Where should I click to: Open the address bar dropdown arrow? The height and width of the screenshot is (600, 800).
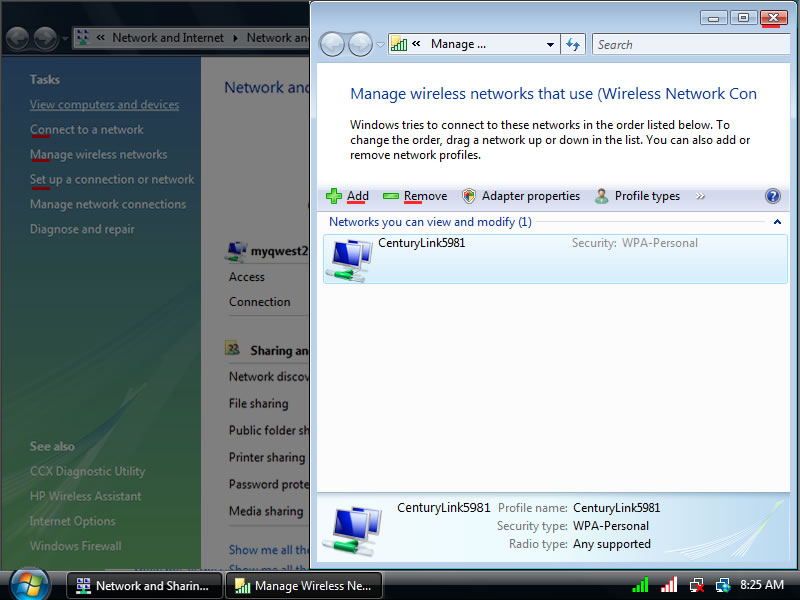click(x=550, y=44)
